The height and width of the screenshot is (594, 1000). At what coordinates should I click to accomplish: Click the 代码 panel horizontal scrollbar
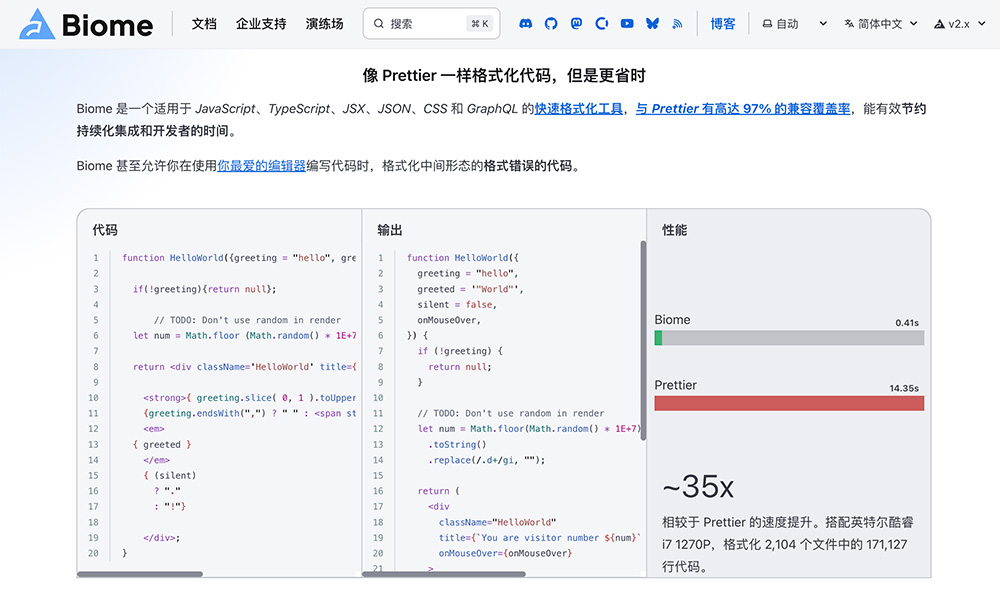(x=140, y=574)
